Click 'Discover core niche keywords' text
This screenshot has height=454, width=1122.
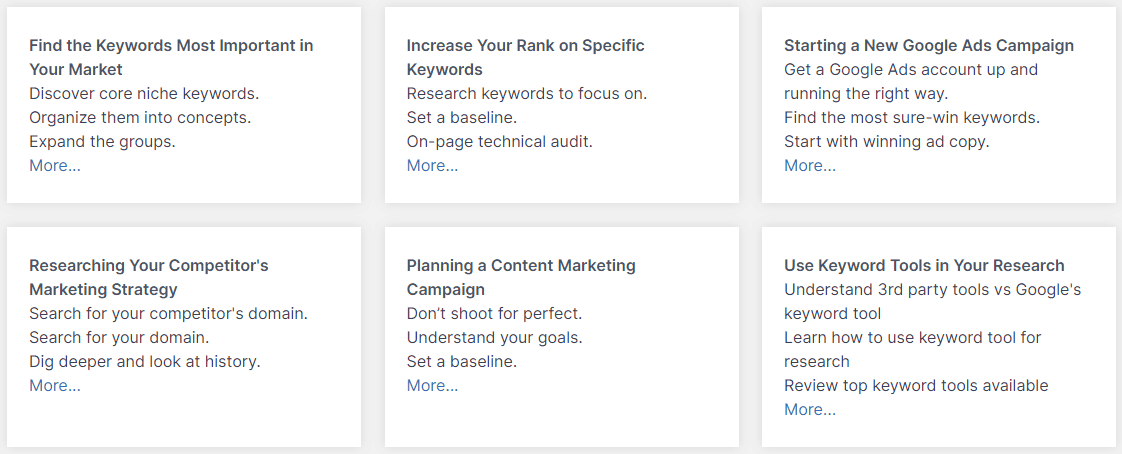pos(144,94)
